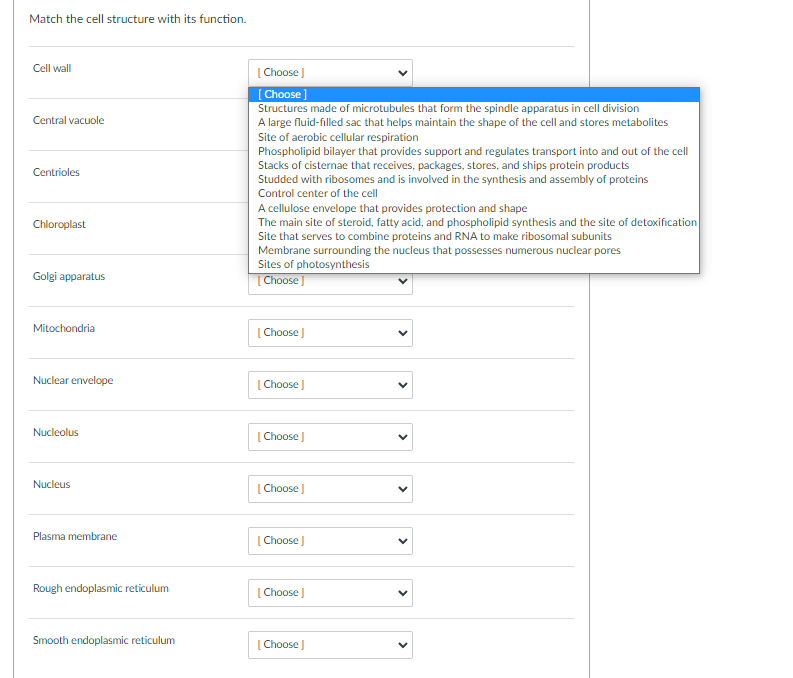Click the 'Chloroplast' label
Image resolution: width=793 pixels, height=678 pixels.
[59, 225]
